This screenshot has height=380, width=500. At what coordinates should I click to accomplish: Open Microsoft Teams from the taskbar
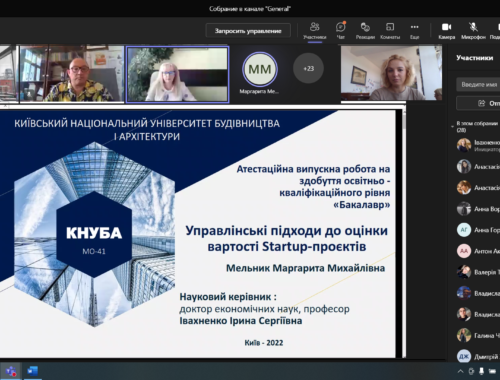11,371
